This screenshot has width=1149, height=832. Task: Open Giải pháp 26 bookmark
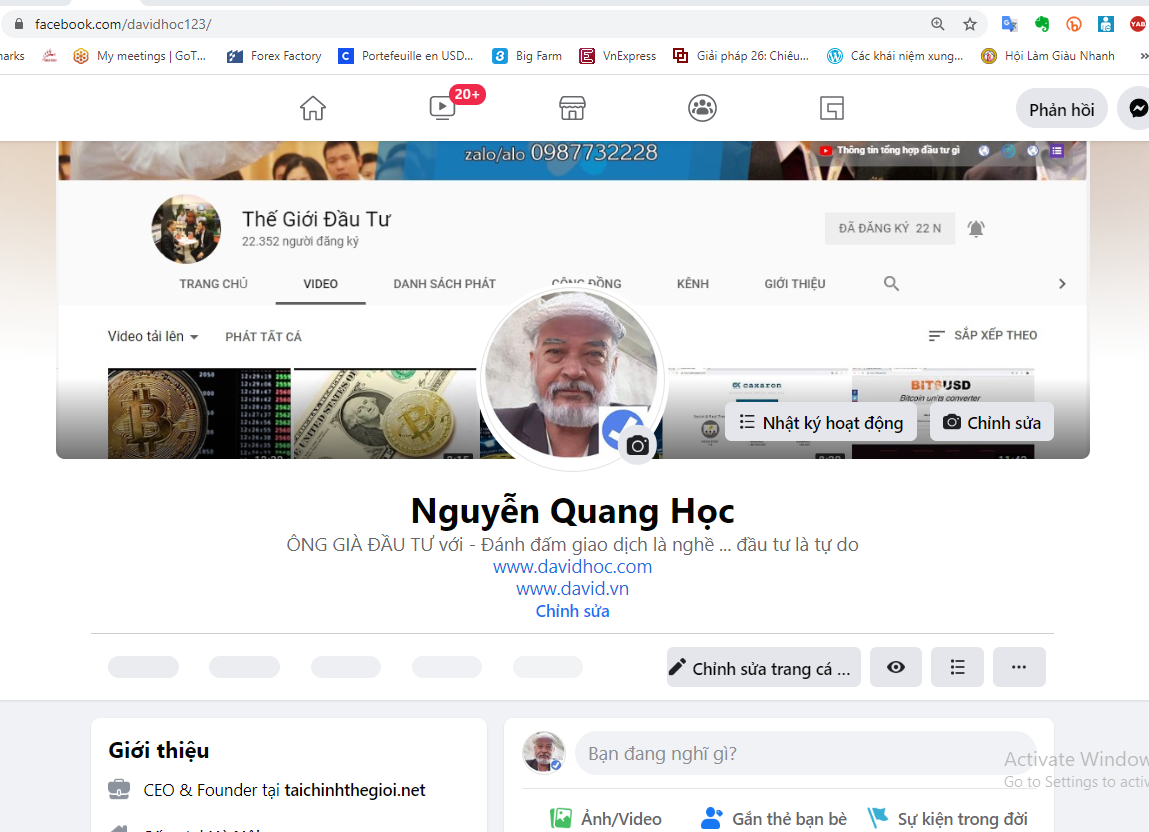point(741,56)
